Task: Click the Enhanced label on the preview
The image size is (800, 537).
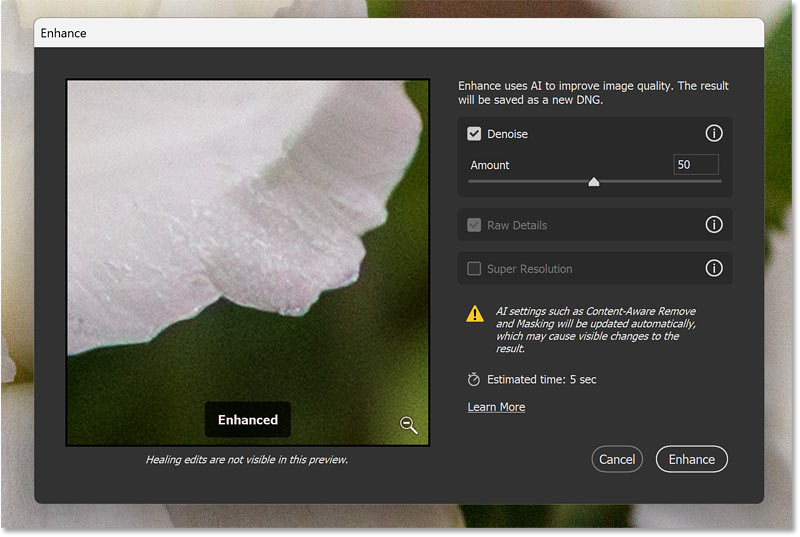Action: (248, 420)
